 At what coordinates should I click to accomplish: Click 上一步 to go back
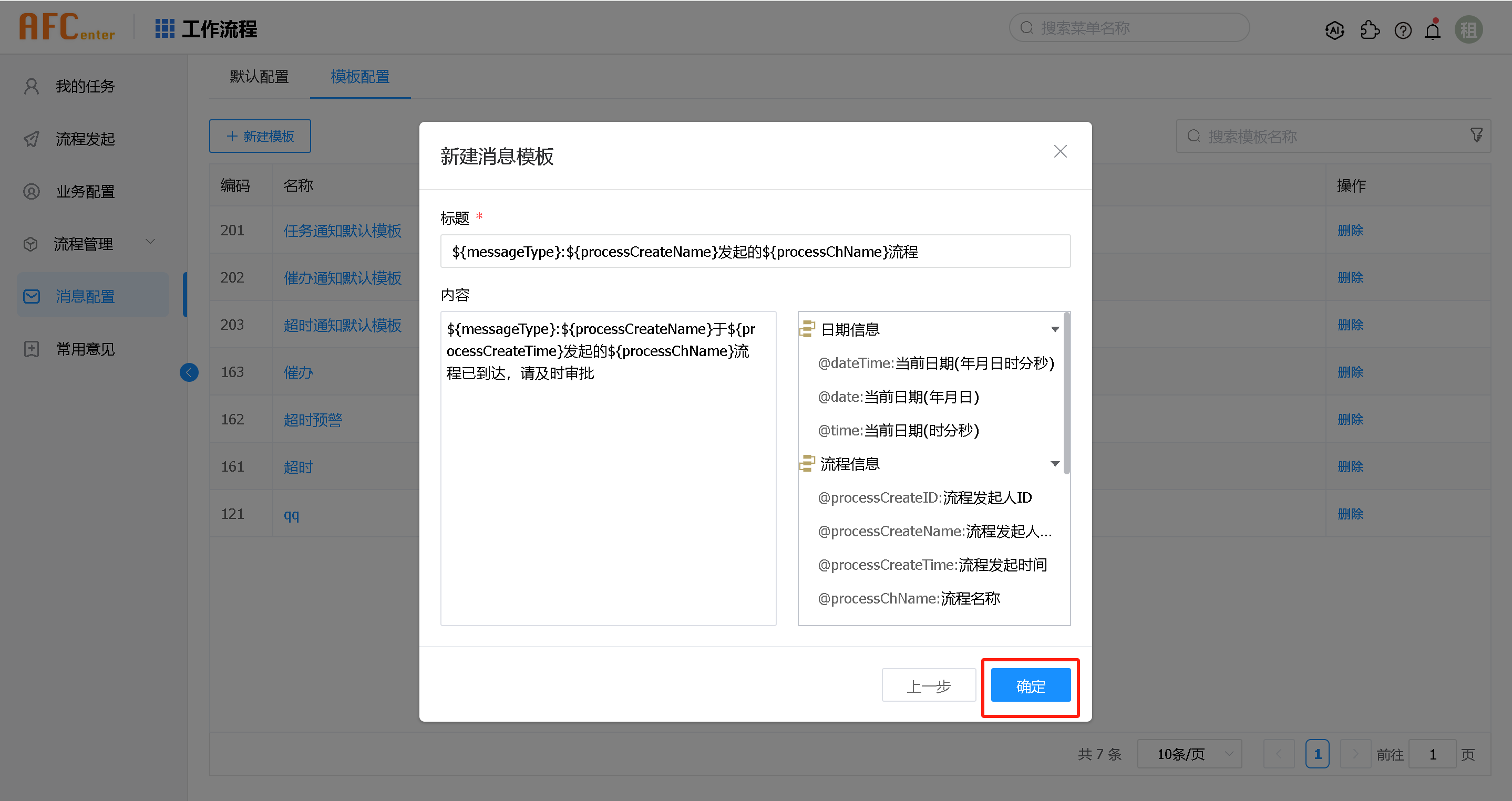click(929, 685)
